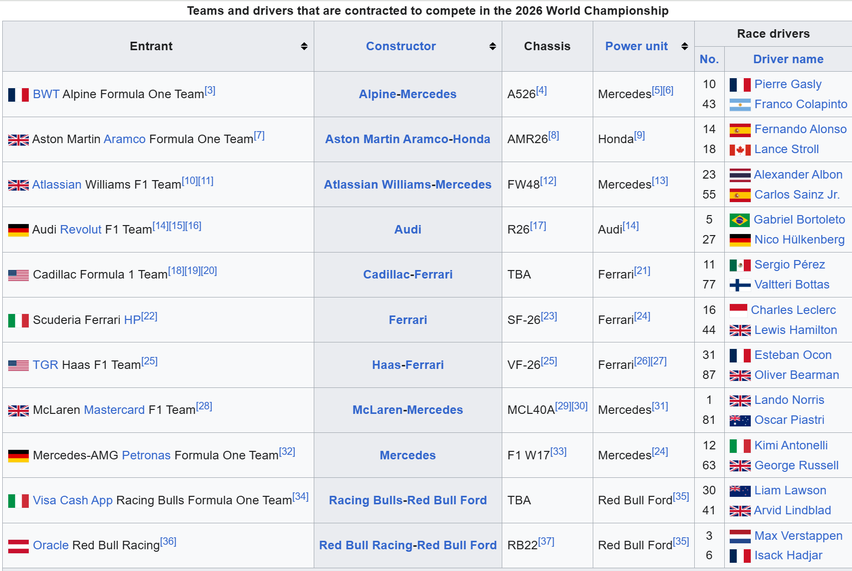This screenshot has width=852, height=571.
Task: Open the McLaren-Mercedes constructor link
Action: pos(407,410)
